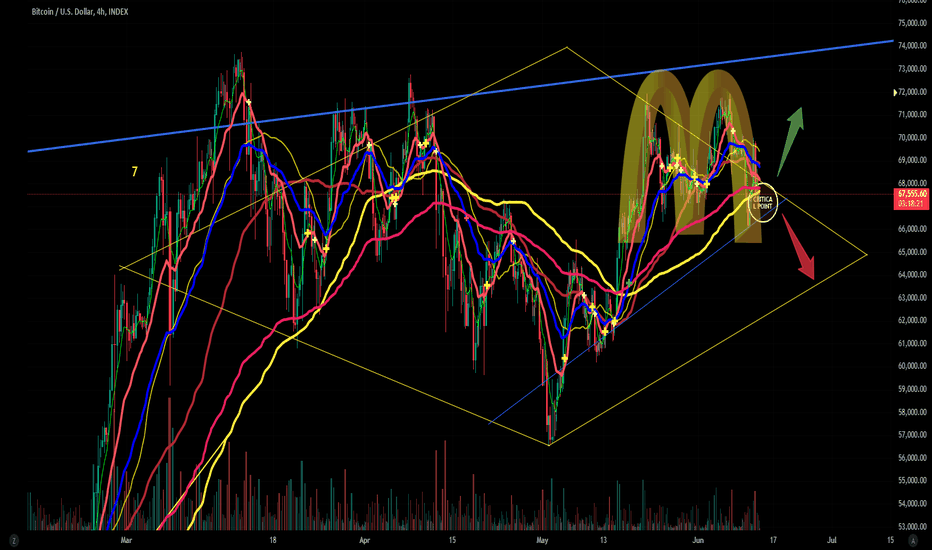Image resolution: width=932 pixels, height=550 pixels.
Task: Click the 70,000.00 price axis label
Action: pos(912,137)
